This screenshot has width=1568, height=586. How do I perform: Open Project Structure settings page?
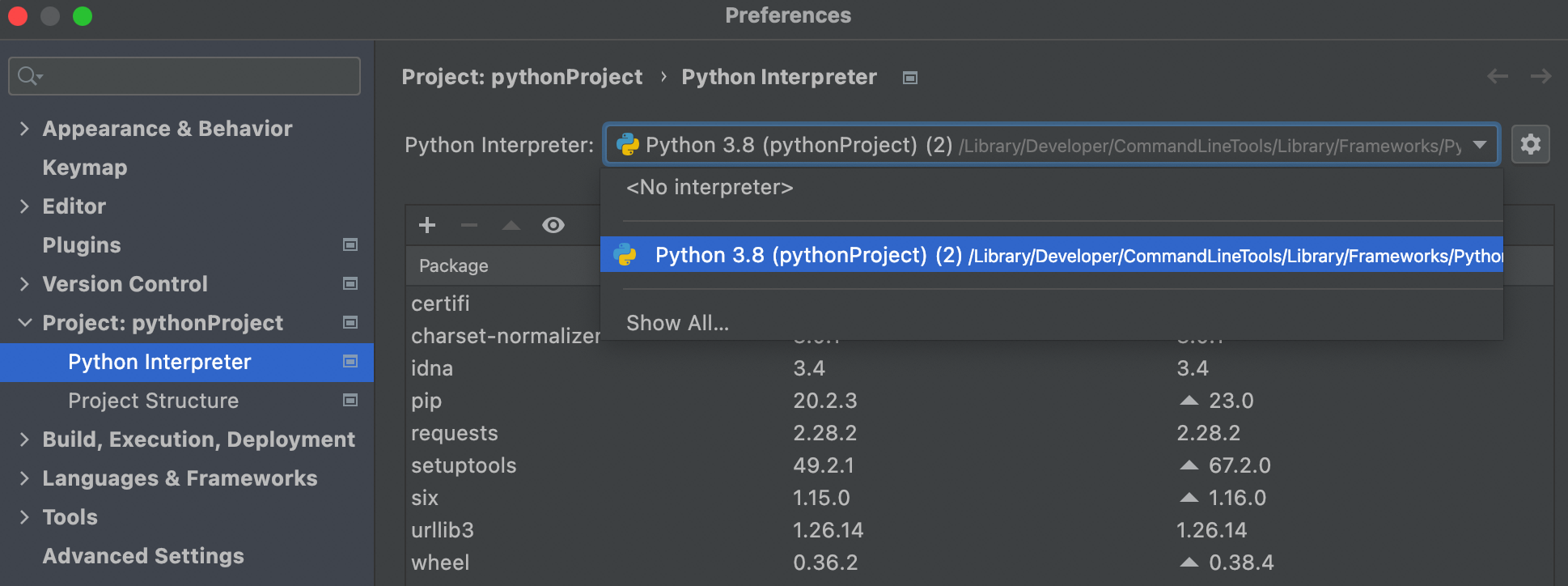(x=153, y=401)
